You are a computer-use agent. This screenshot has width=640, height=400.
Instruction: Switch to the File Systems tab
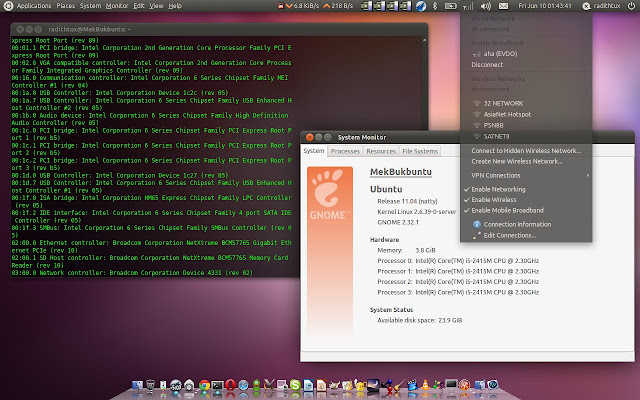420,151
